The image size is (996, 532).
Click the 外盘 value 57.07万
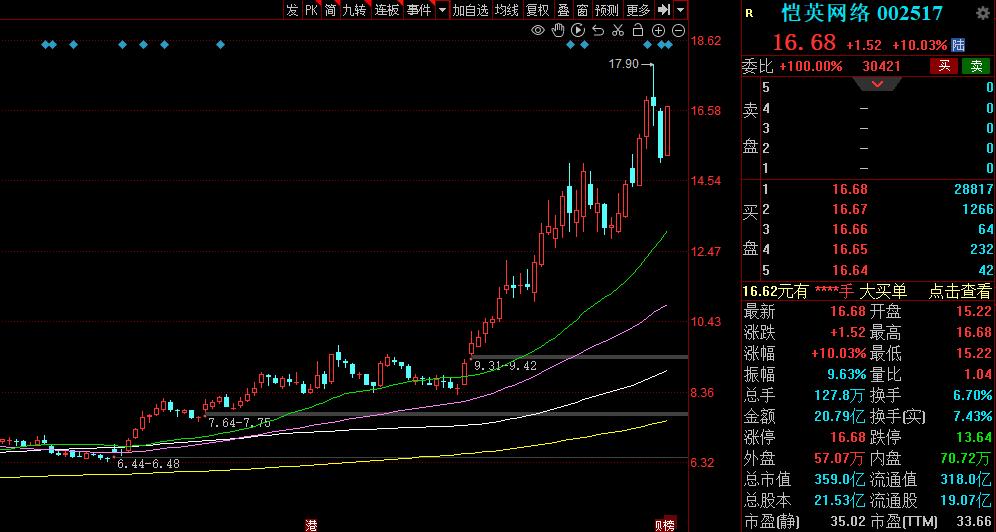click(x=840, y=458)
